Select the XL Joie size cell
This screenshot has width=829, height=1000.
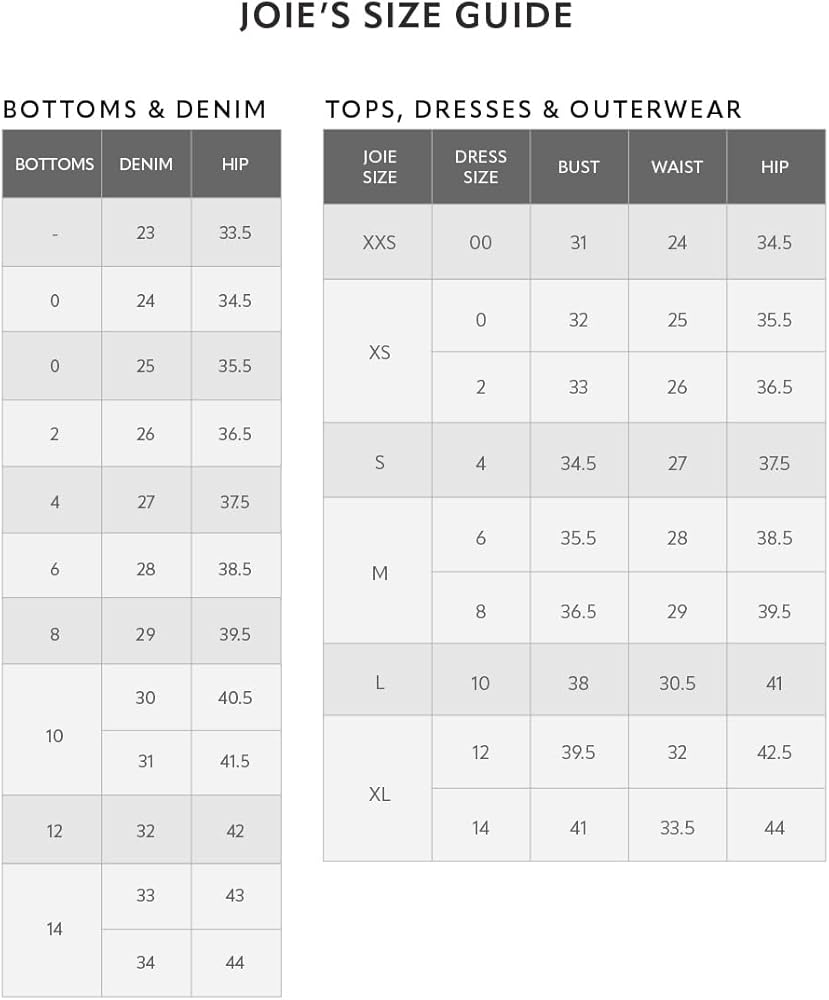[379, 794]
